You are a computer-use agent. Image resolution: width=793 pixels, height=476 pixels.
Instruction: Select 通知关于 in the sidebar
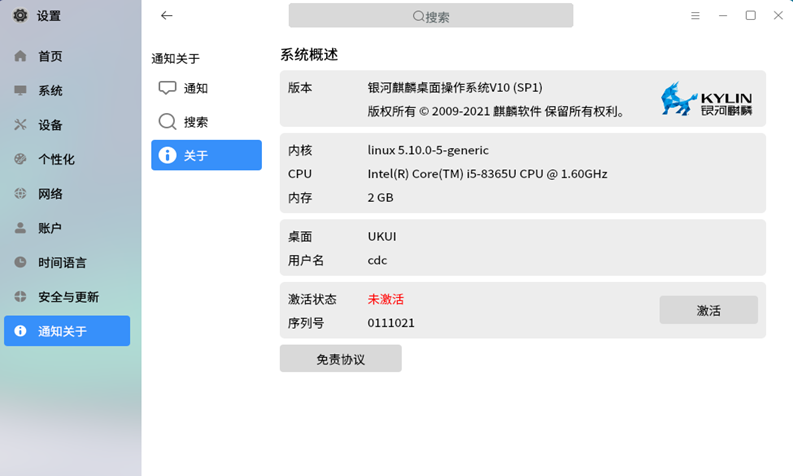67,331
